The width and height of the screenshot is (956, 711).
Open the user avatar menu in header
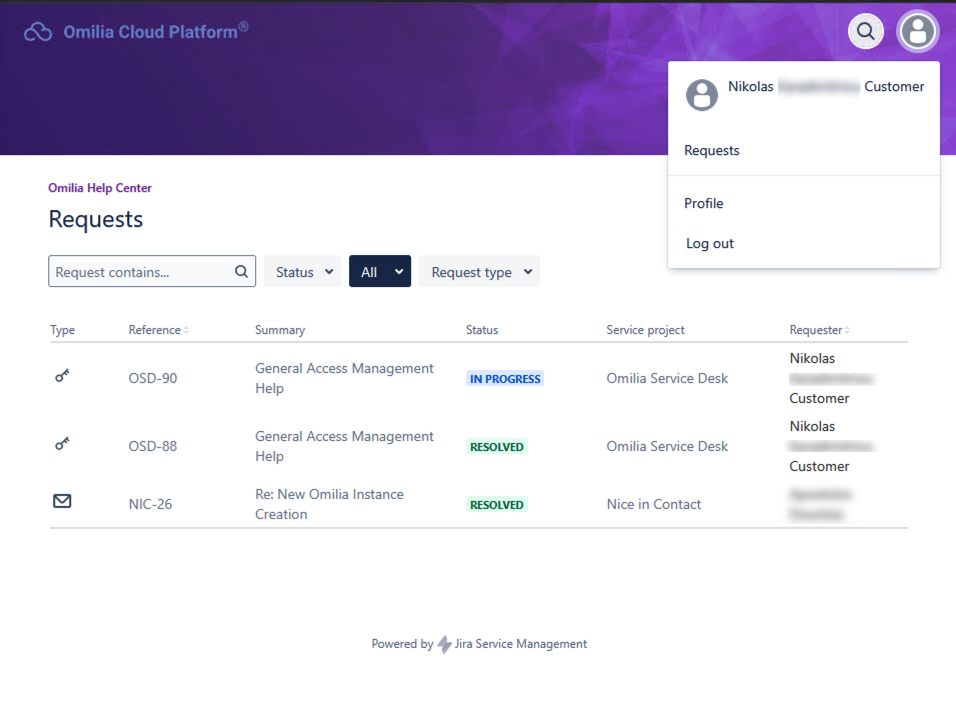tap(917, 32)
